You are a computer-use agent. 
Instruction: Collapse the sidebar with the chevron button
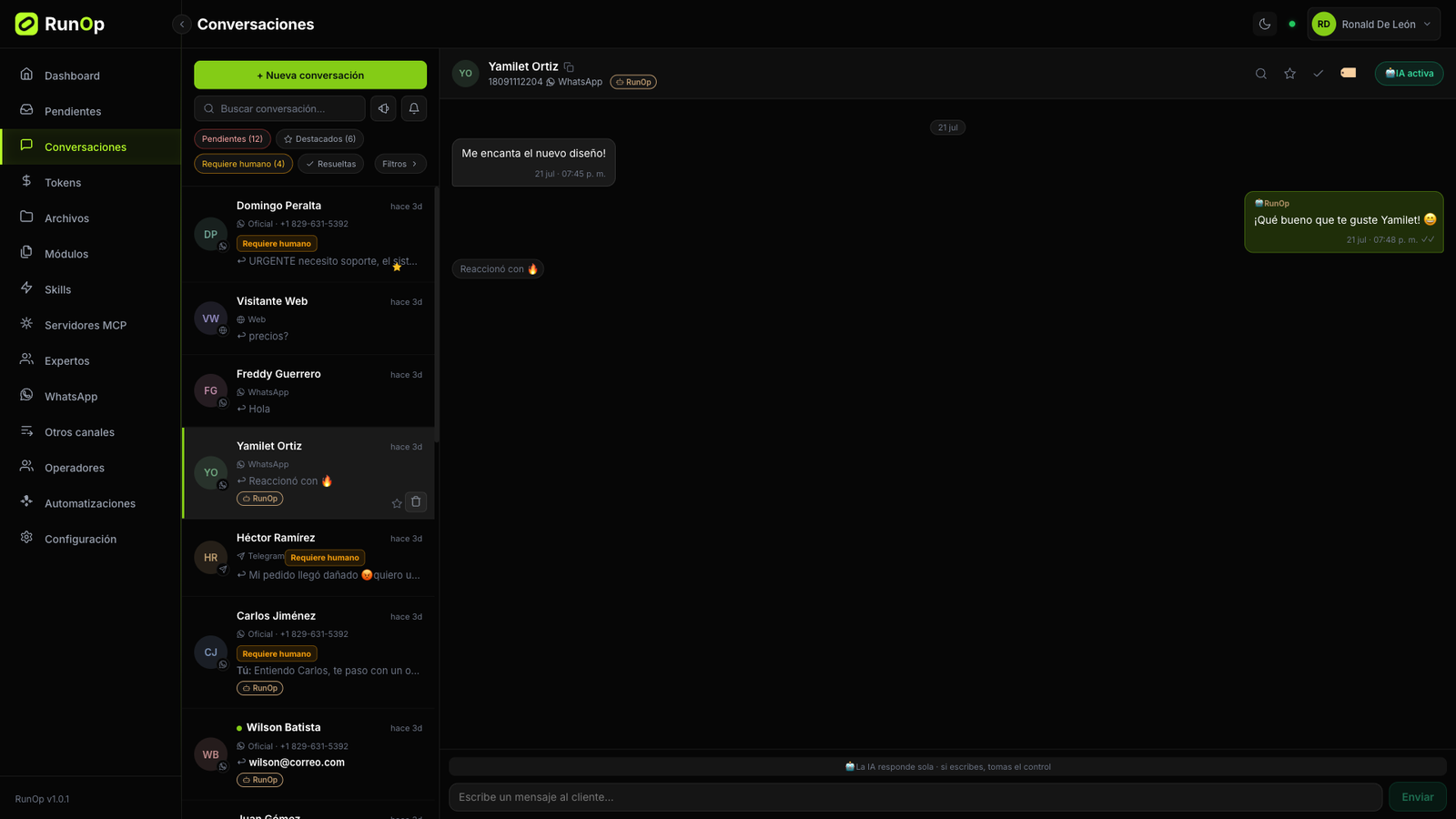click(182, 25)
